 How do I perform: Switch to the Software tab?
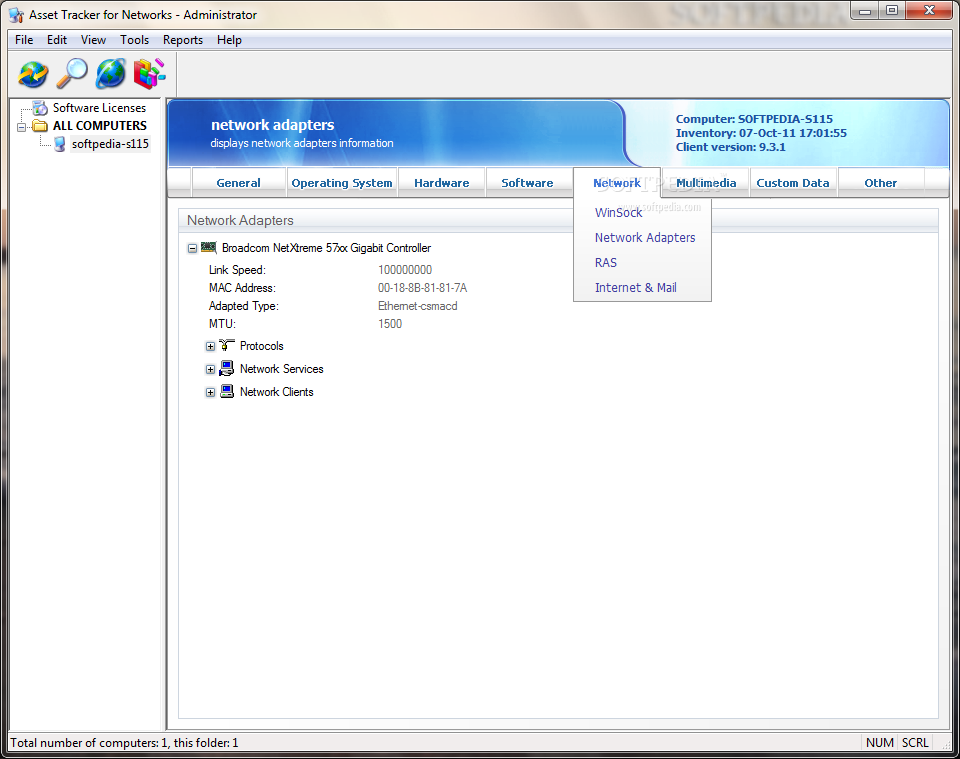[527, 183]
